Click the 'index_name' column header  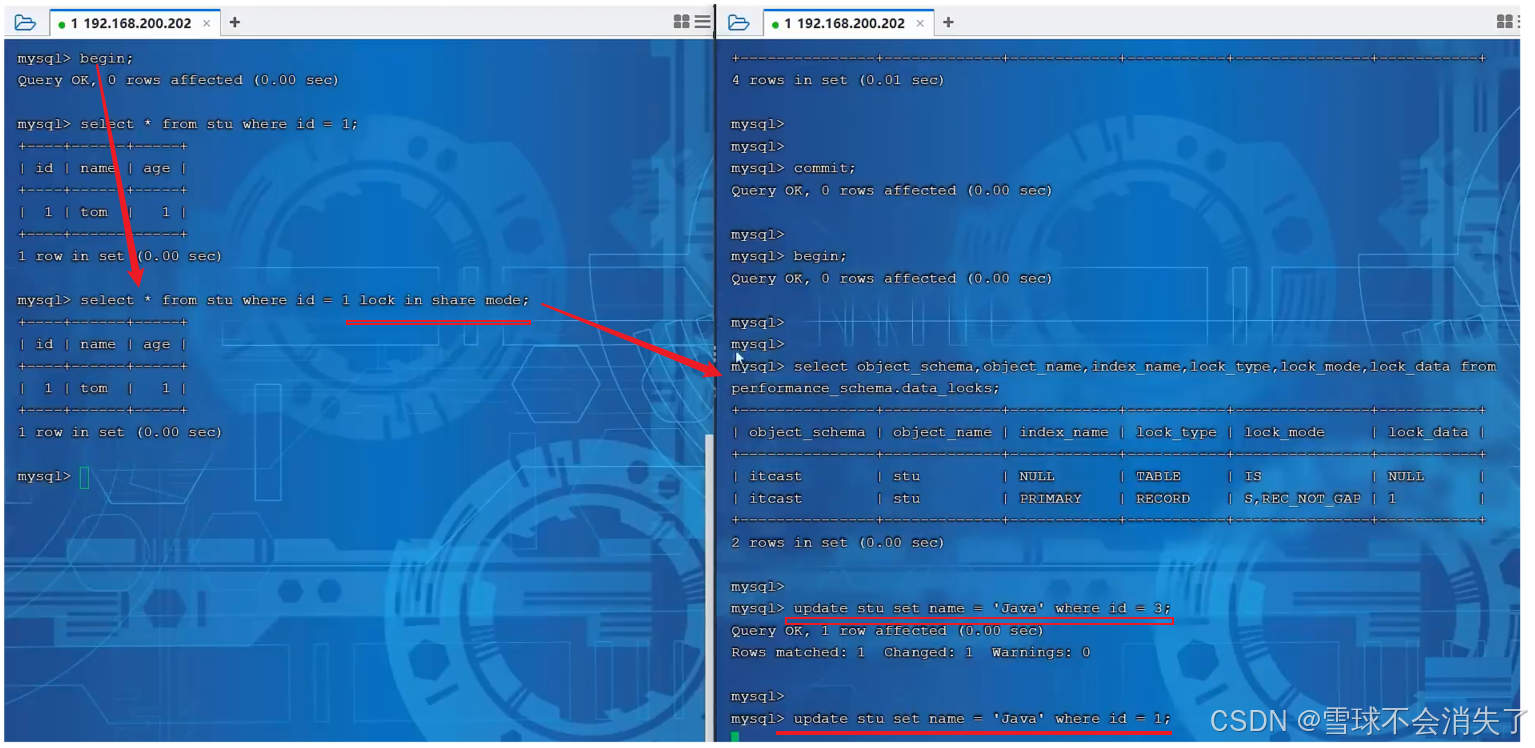click(x=1064, y=432)
